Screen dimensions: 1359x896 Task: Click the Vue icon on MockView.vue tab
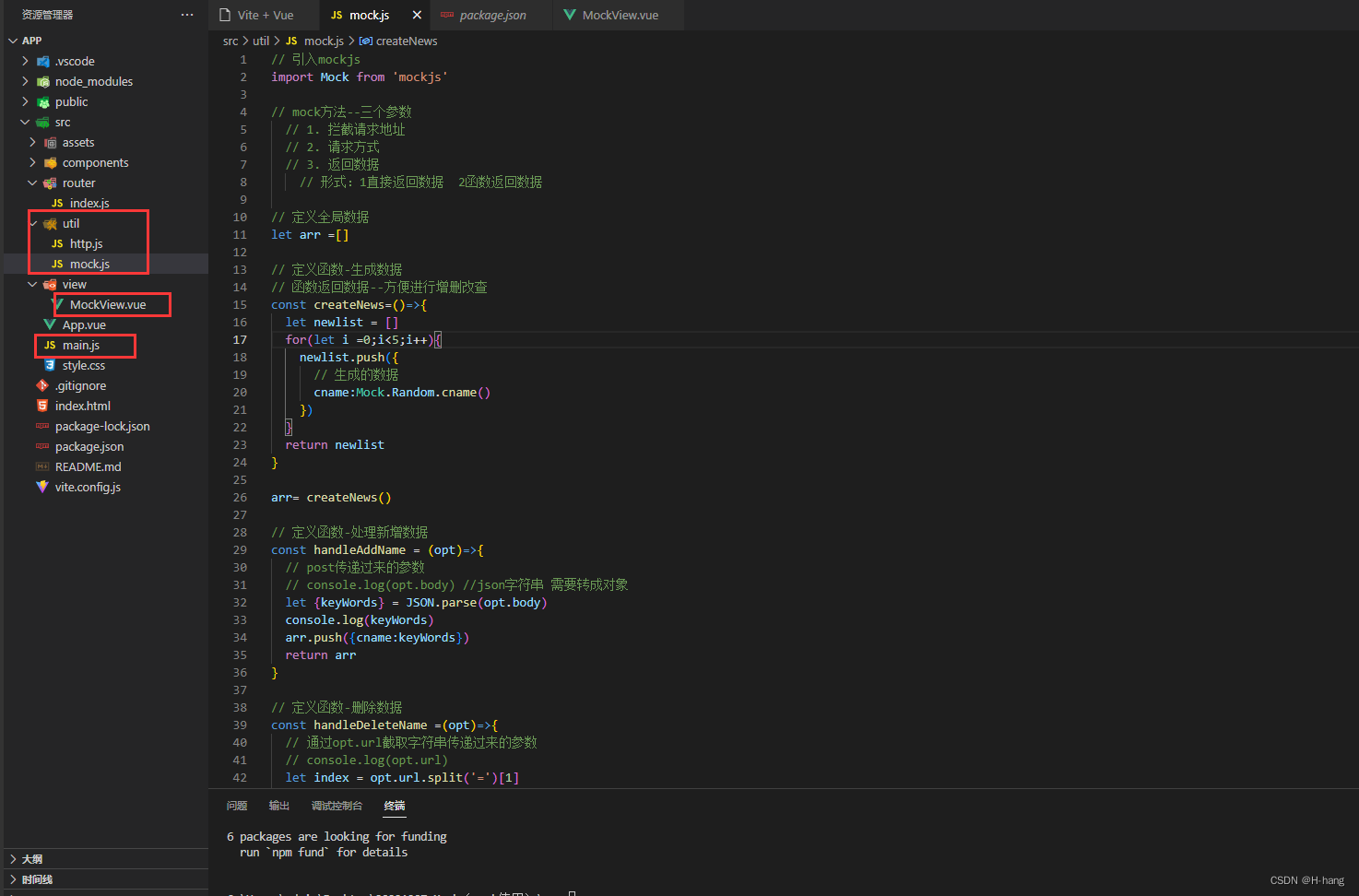coord(570,15)
